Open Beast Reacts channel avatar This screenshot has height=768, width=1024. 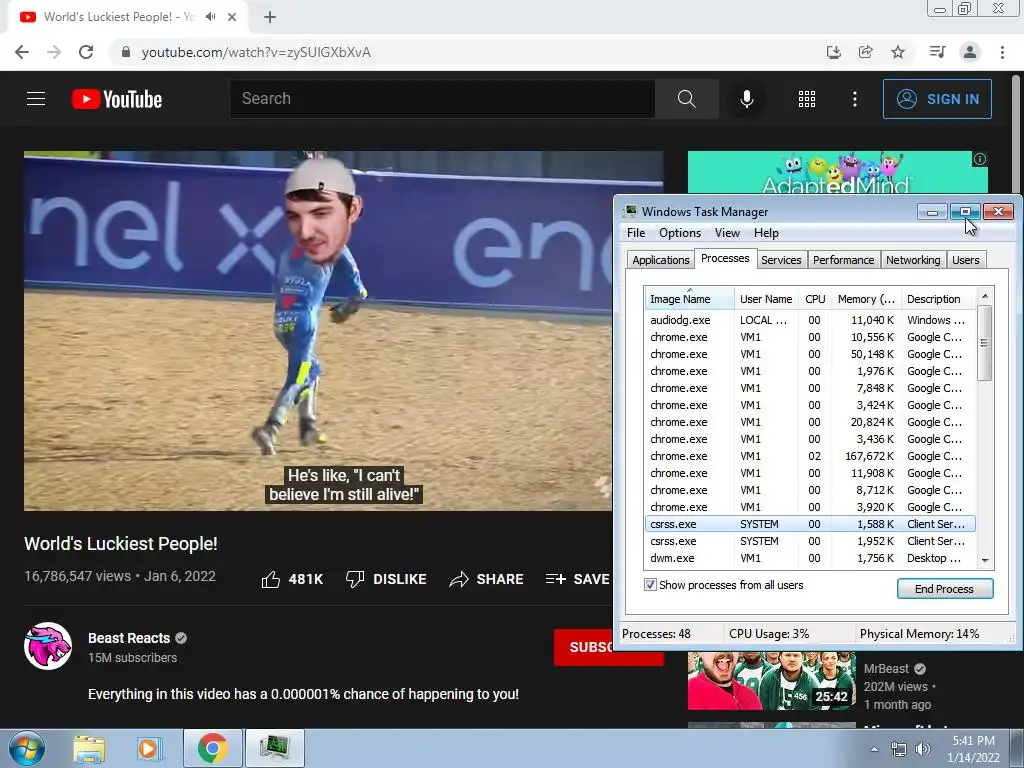48,646
